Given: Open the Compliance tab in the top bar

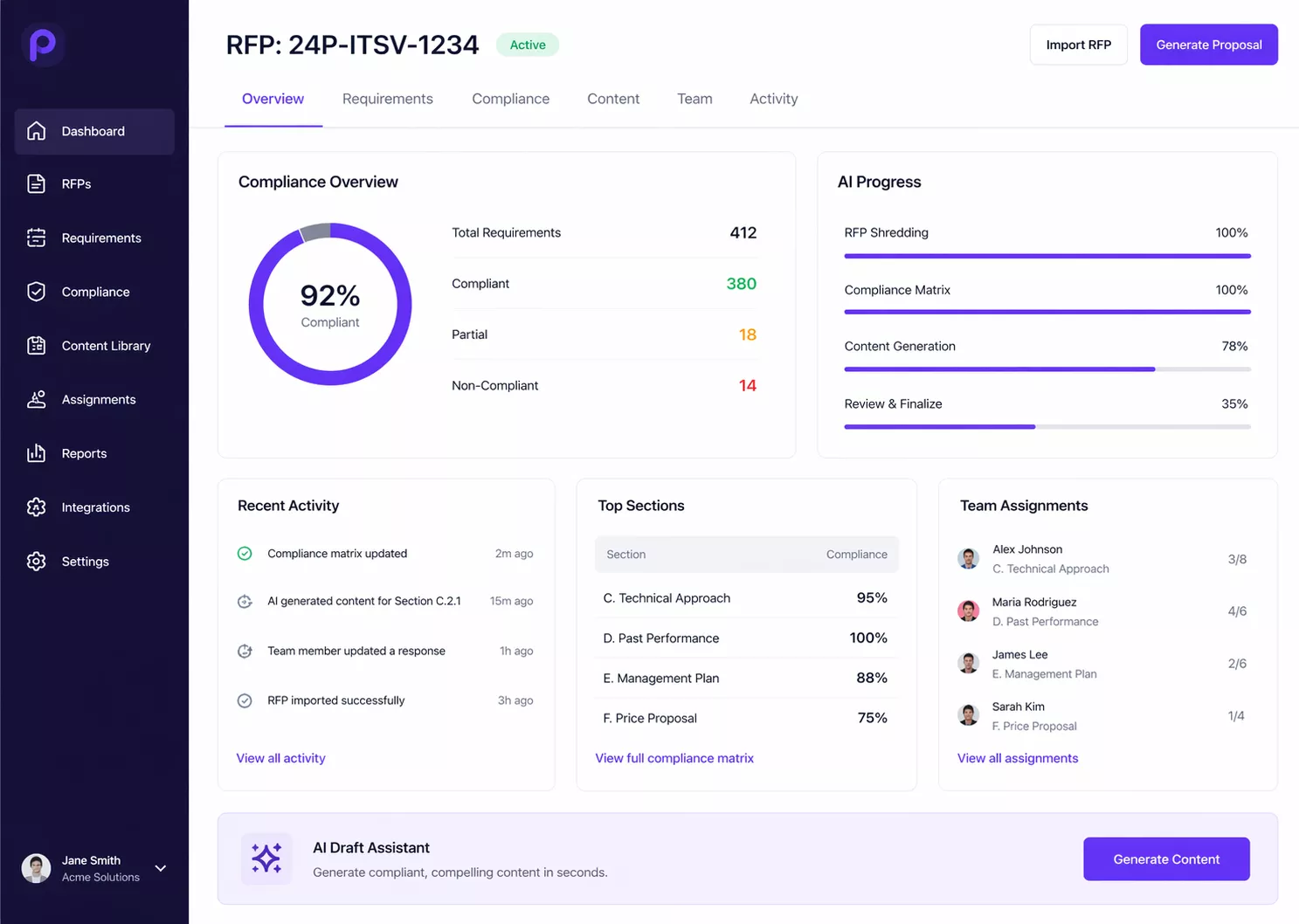Looking at the screenshot, I should pos(511,99).
